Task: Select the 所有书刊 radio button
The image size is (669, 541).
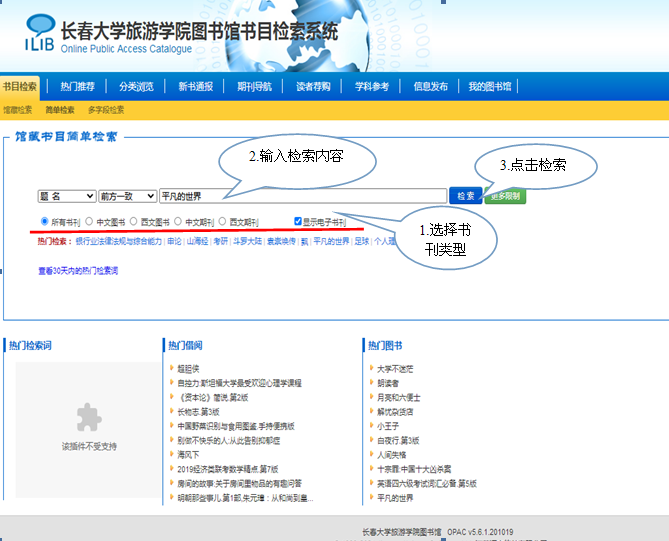Action: 44,221
